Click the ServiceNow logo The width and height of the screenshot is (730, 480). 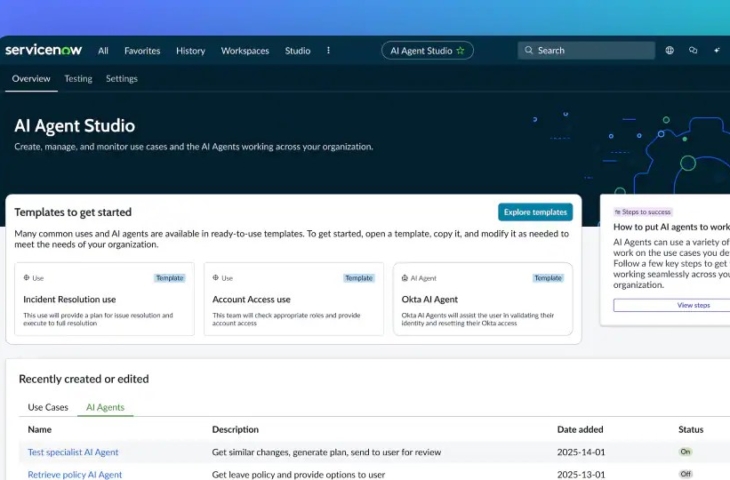tap(43, 50)
